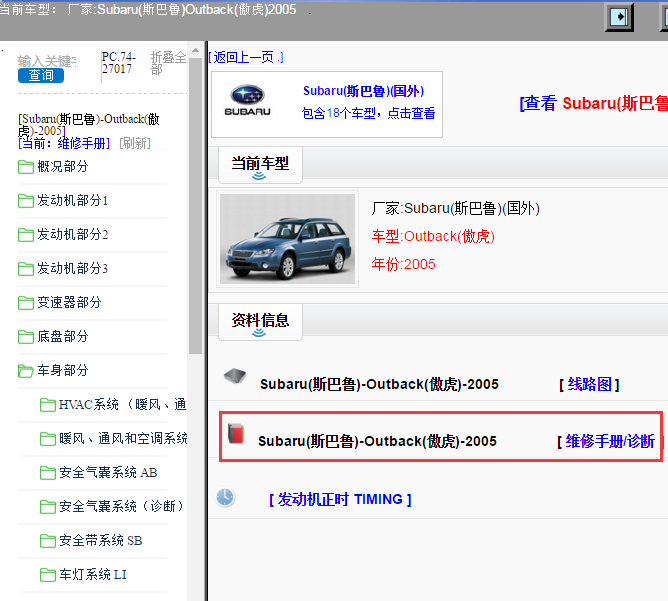Screen dimensions: 668x601
Task: Click Subaru-Outback-2005 title in repair manual row
Action: click(x=377, y=441)
